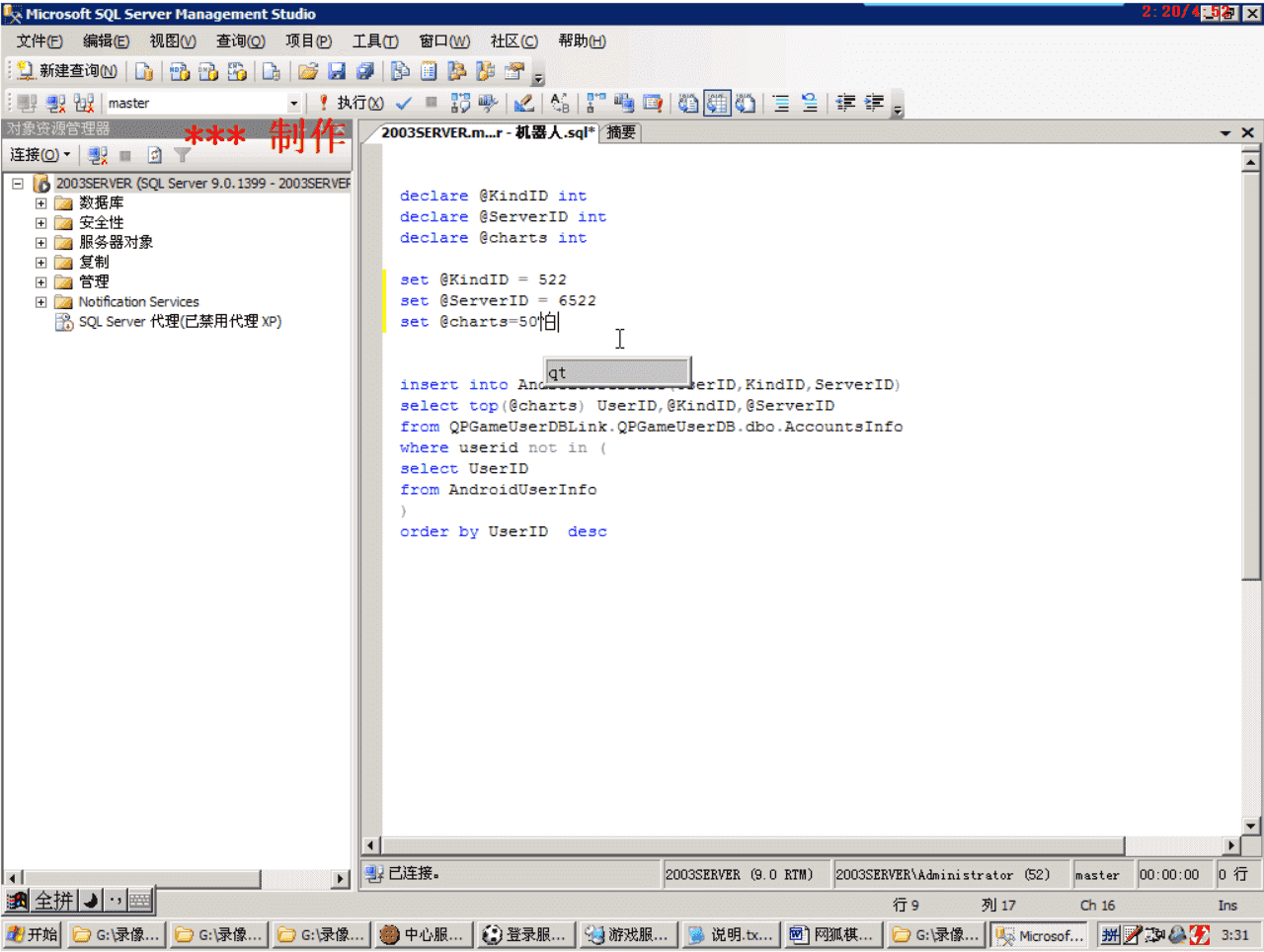Save the script using the floppy disk icon
Screen dimensions: 1264x952
click(x=337, y=71)
